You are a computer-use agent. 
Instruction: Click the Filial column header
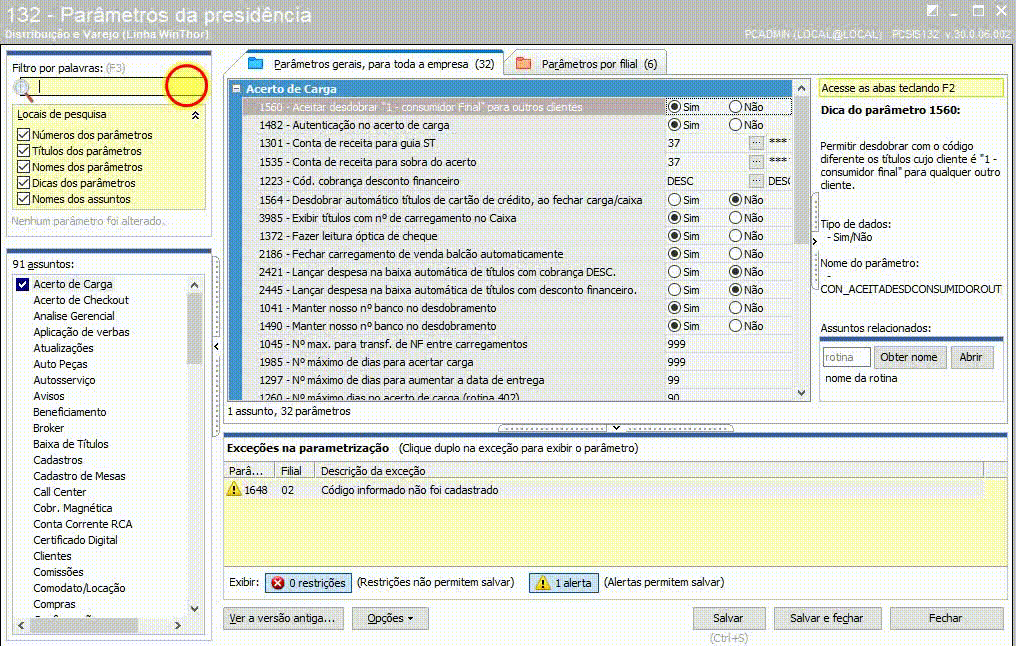click(x=293, y=471)
